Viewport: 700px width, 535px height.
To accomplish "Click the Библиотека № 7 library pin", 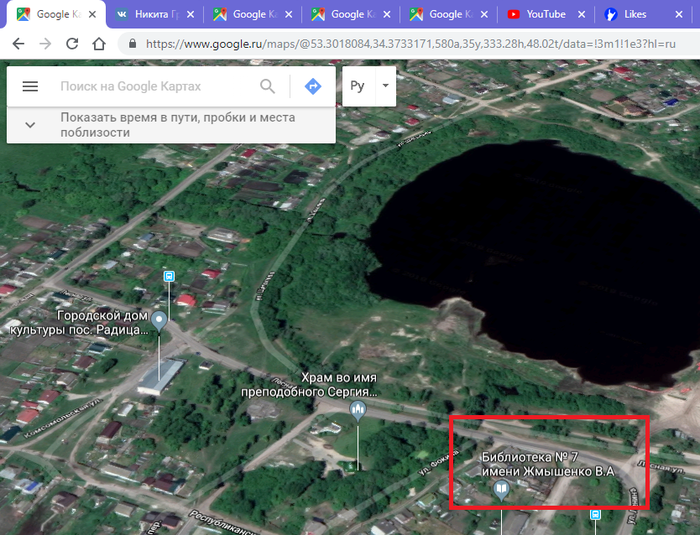I will pyautogui.click(x=501, y=488).
